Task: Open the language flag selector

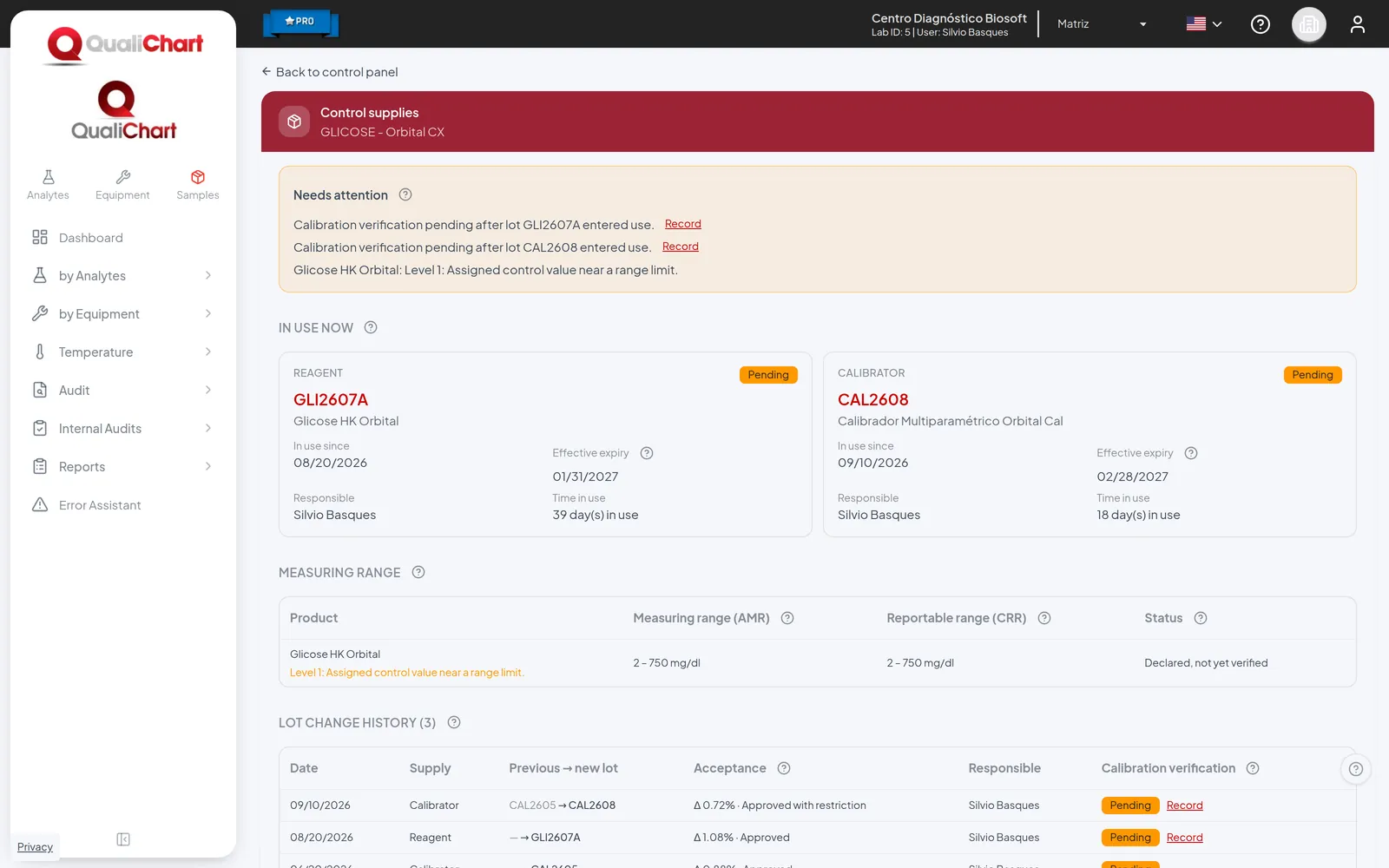Action: (1204, 24)
